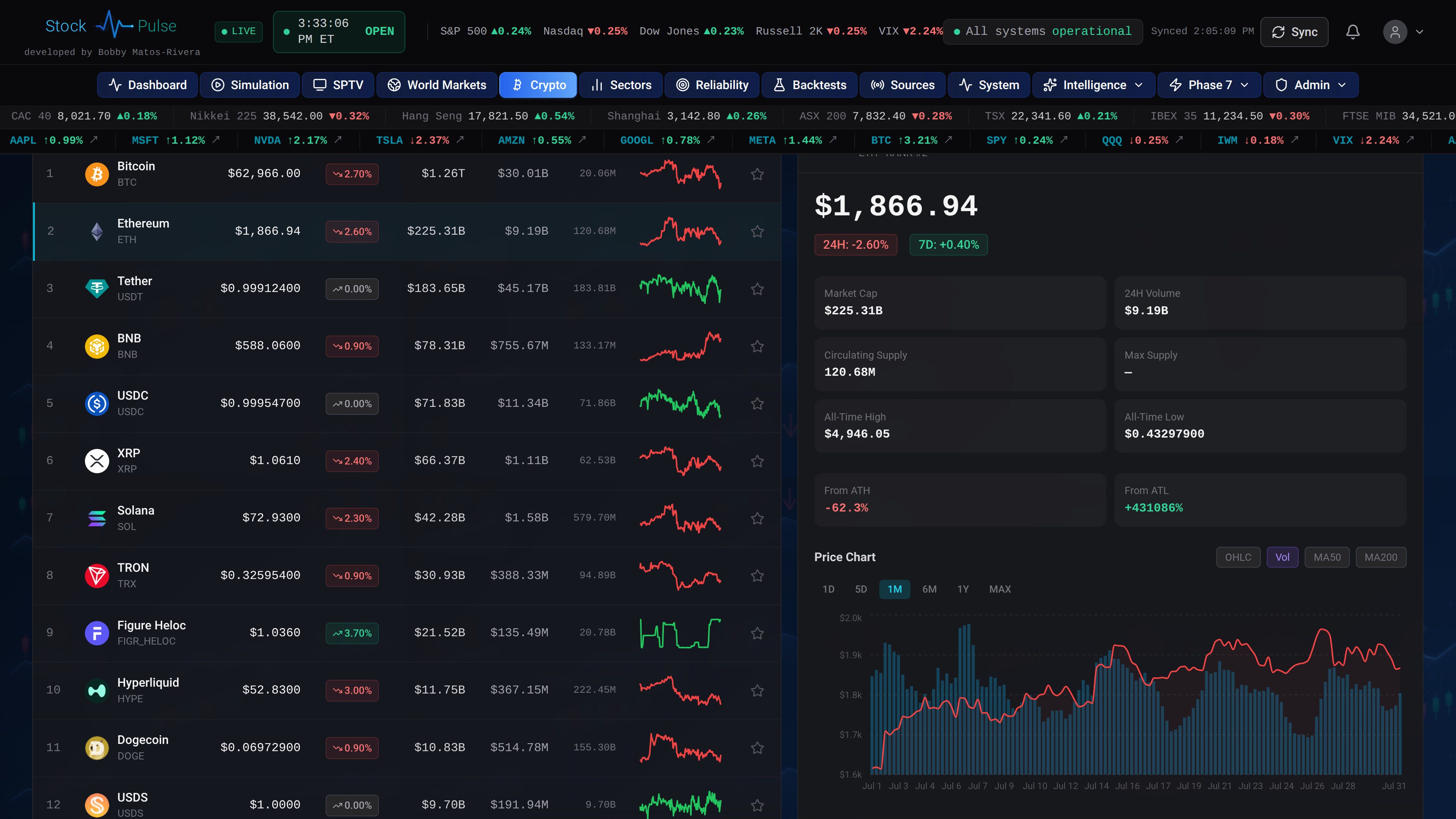Click the Bitcoin coin logo
The image size is (1456, 819).
97,174
